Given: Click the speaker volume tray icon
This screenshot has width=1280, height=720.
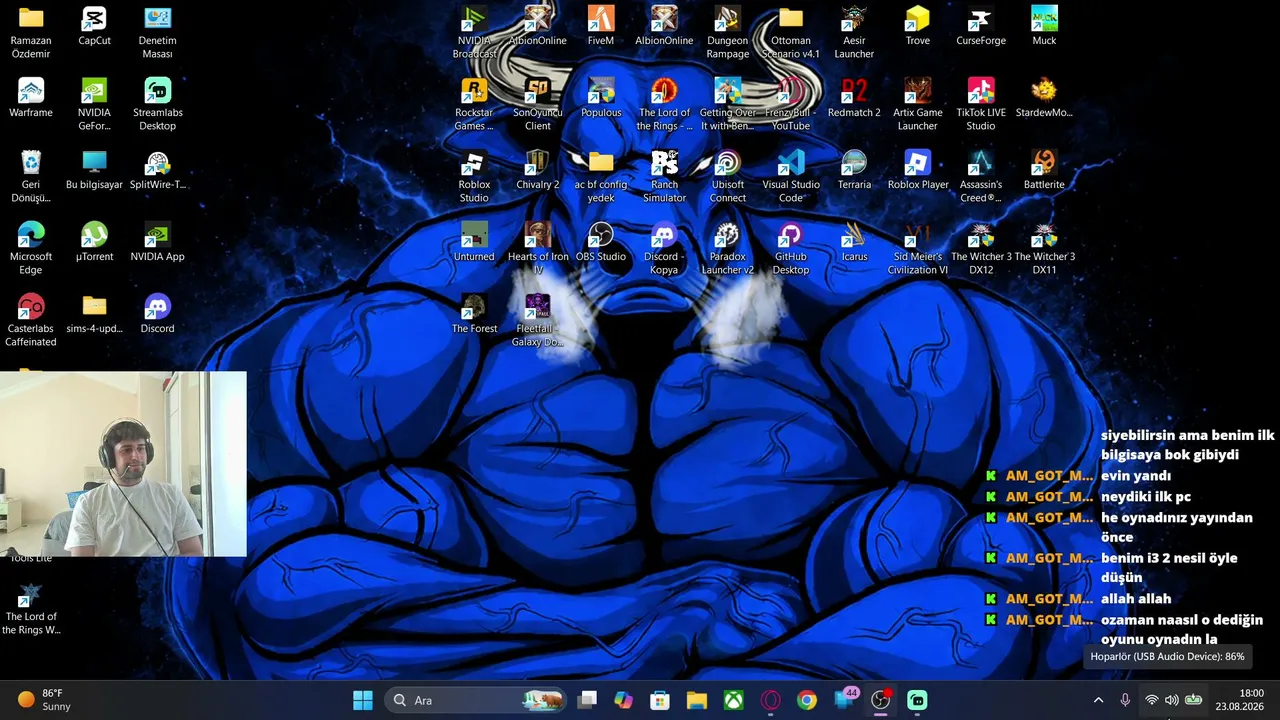Looking at the screenshot, I should point(1172,700).
